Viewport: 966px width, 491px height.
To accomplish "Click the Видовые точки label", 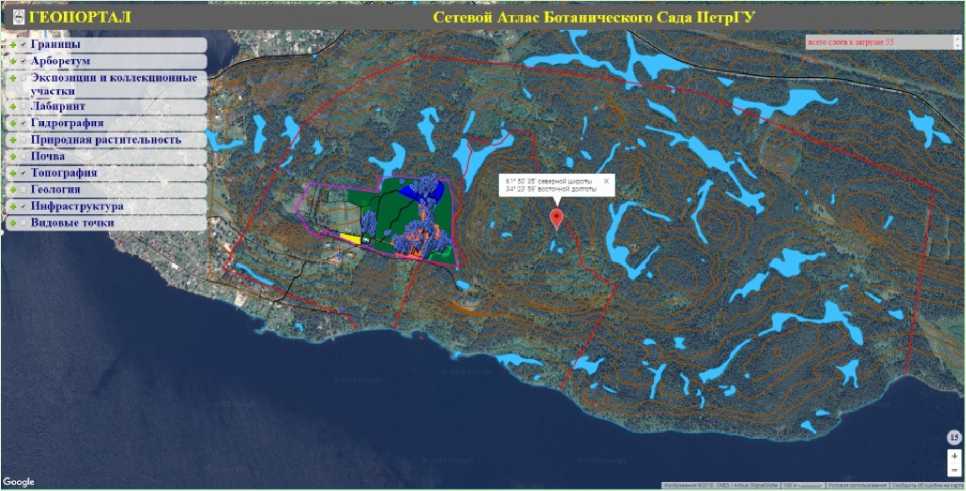I will [73, 223].
